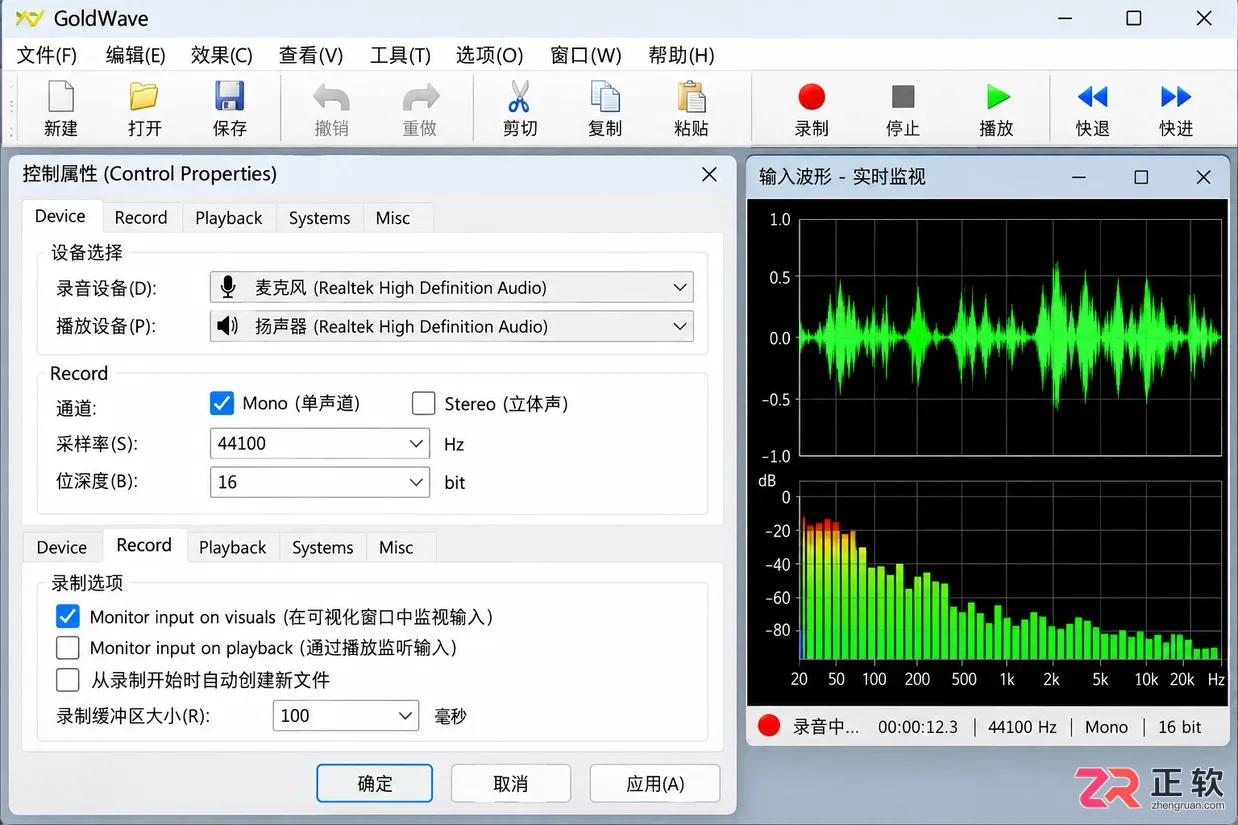
Task: Click the speaker icon in playback device field
Action: pos(228,326)
